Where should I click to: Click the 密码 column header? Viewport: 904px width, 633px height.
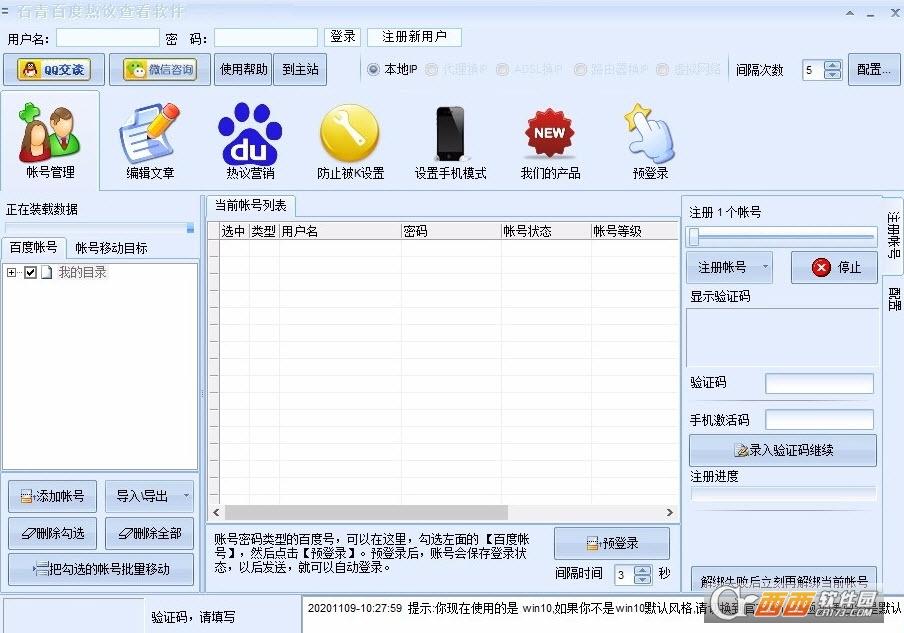(x=451, y=231)
